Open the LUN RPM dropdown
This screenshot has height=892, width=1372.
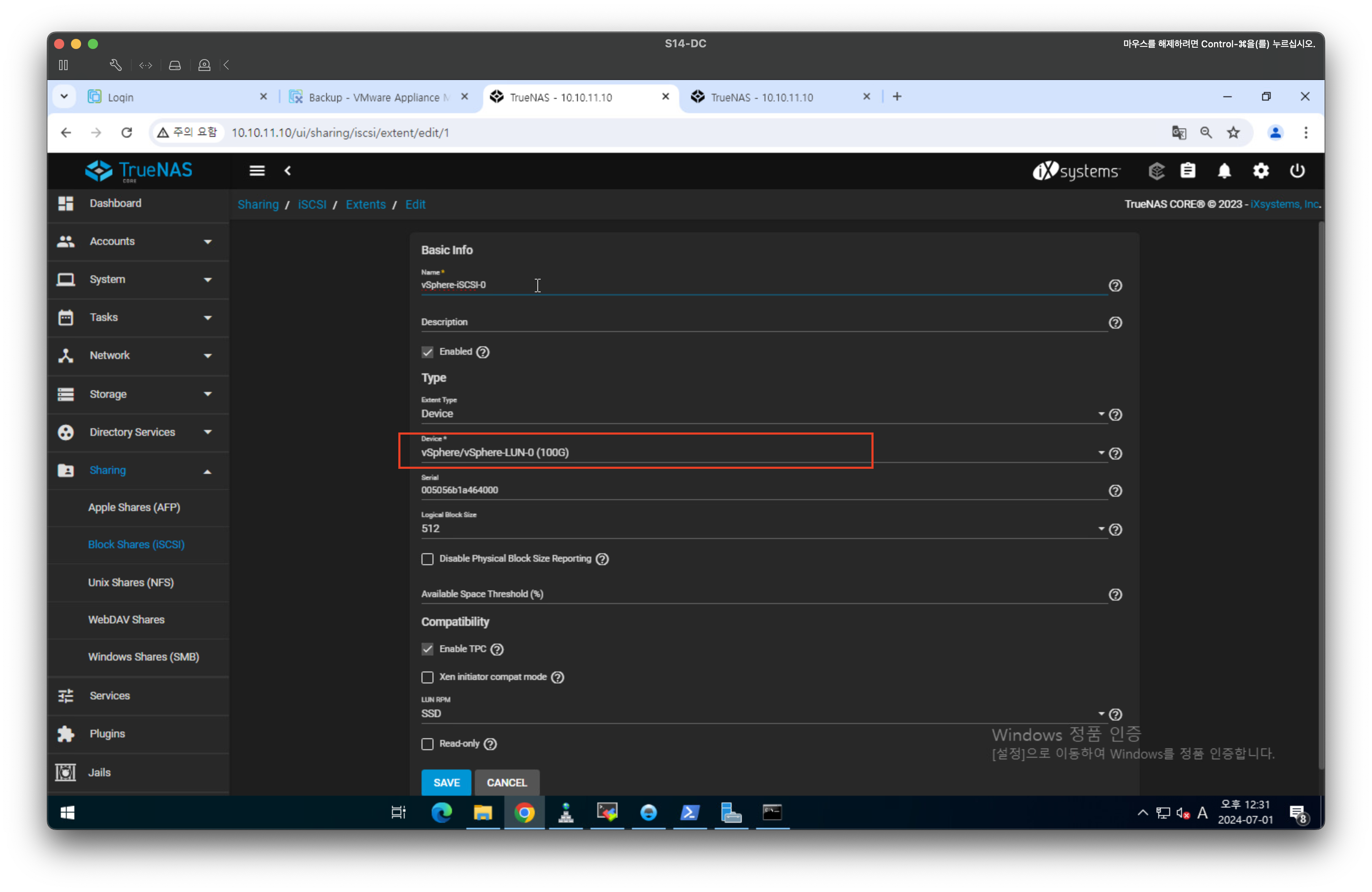pyautogui.click(x=761, y=713)
